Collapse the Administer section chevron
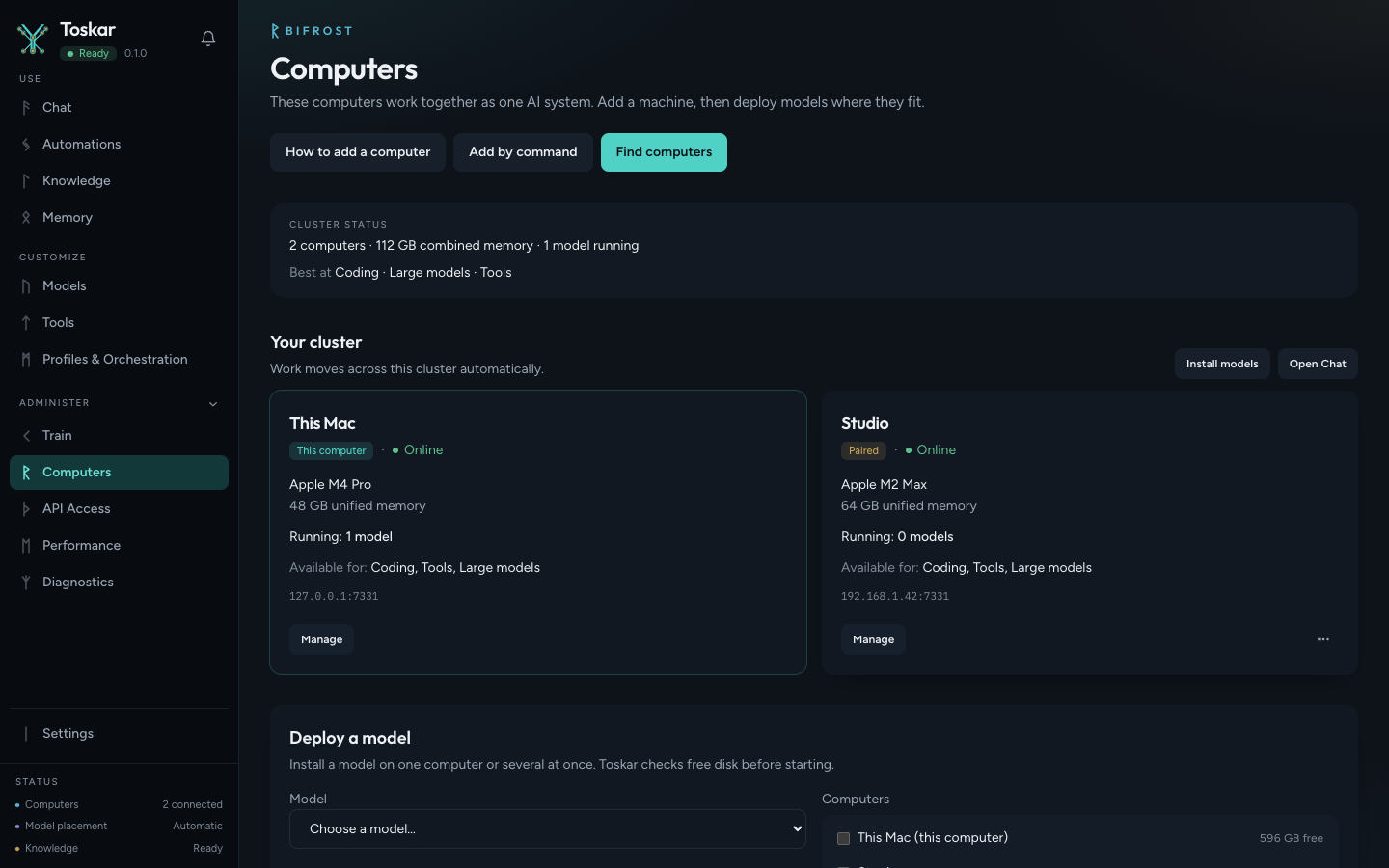This screenshot has width=1389, height=868. (x=213, y=403)
